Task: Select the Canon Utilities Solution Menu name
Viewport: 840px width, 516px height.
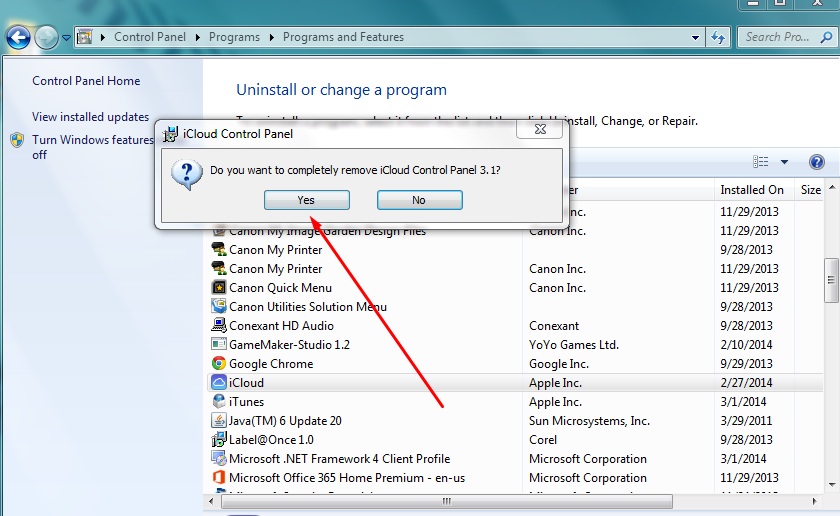Action: (x=308, y=306)
